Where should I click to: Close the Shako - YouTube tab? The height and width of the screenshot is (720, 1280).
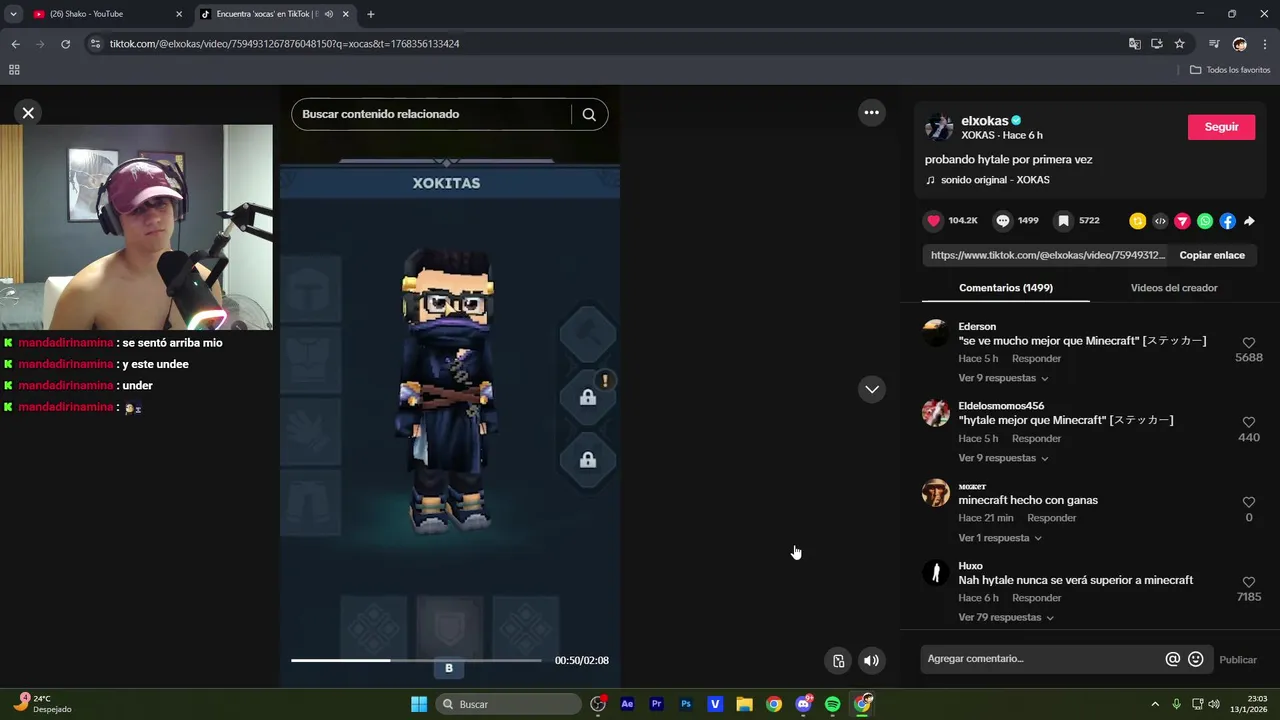coord(179,14)
